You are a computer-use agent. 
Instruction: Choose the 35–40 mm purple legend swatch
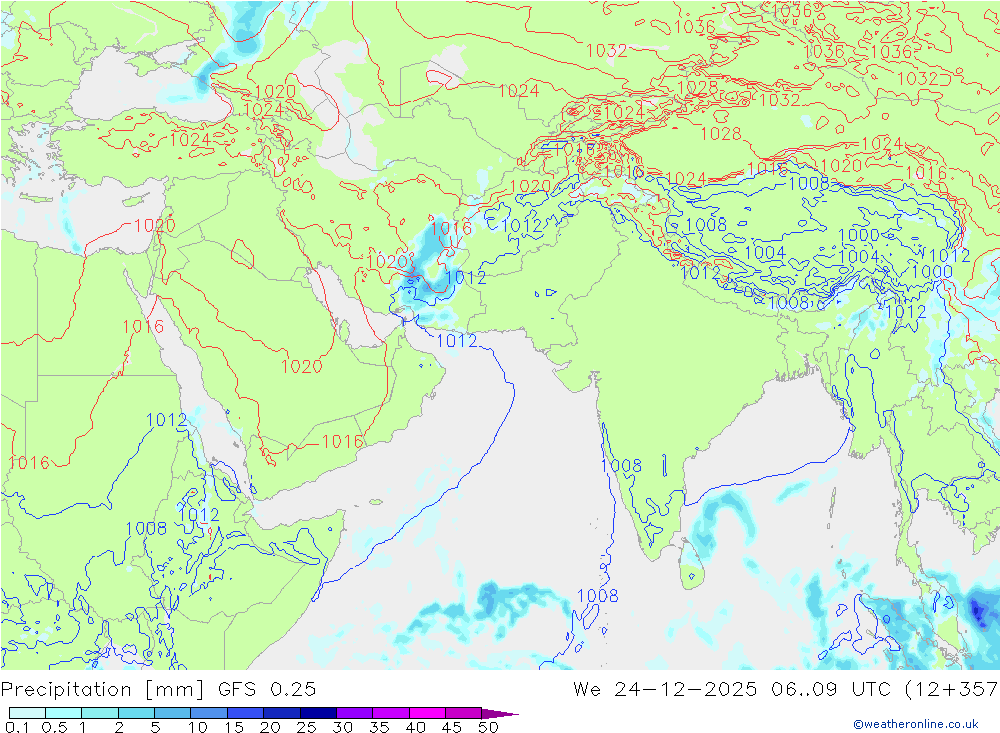pyautogui.click(x=390, y=713)
